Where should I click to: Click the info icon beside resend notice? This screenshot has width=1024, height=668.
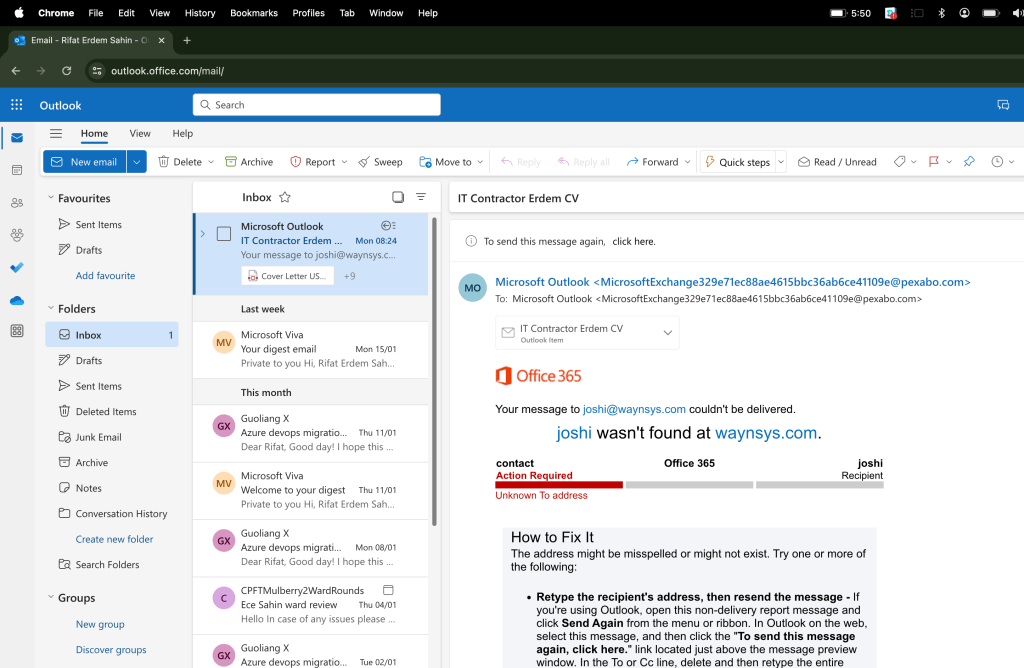[471, 241]
